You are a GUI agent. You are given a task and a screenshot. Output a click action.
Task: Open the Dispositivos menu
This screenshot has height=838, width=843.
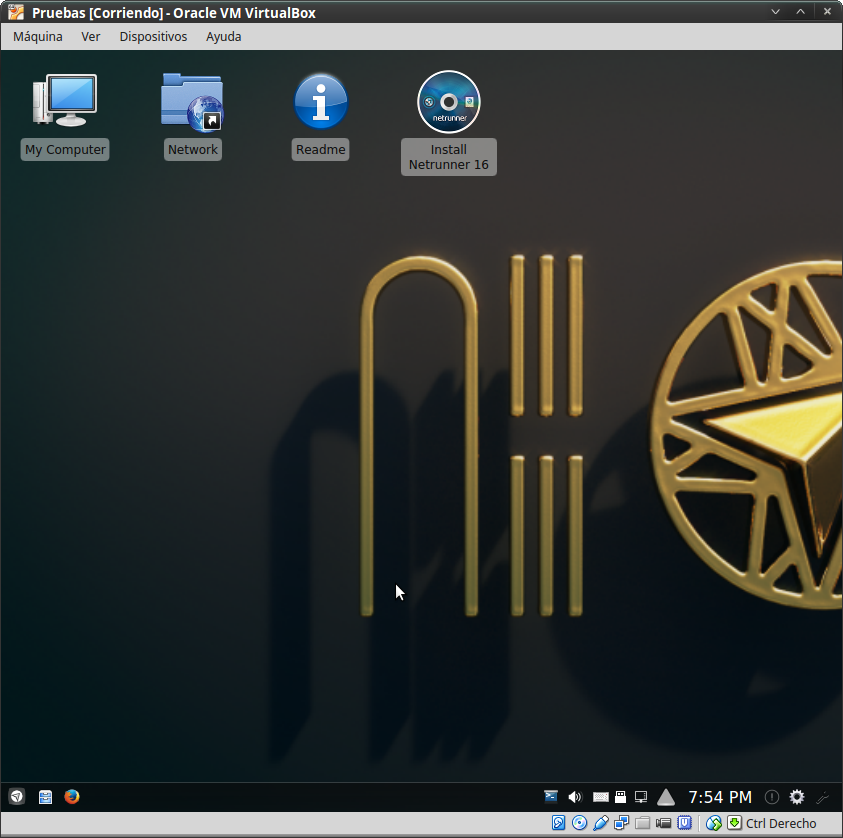[x=153, y=36]
